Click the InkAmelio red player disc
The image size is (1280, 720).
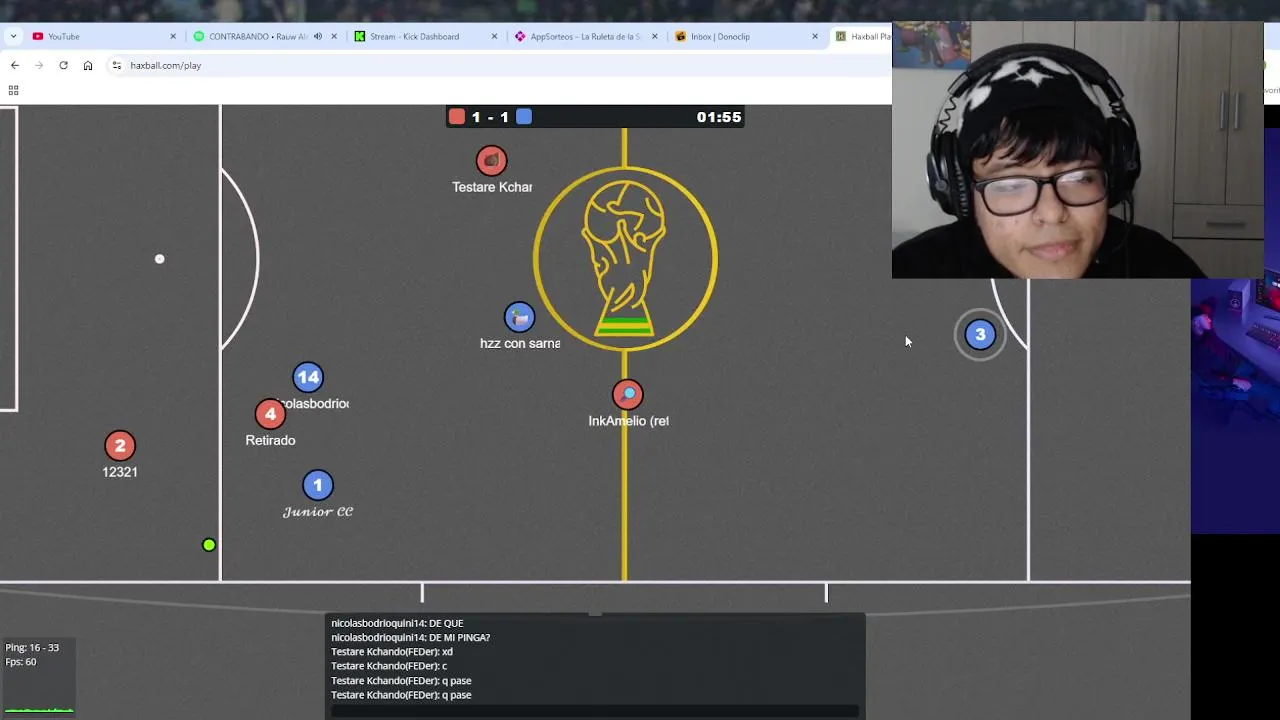click(628, 394)
